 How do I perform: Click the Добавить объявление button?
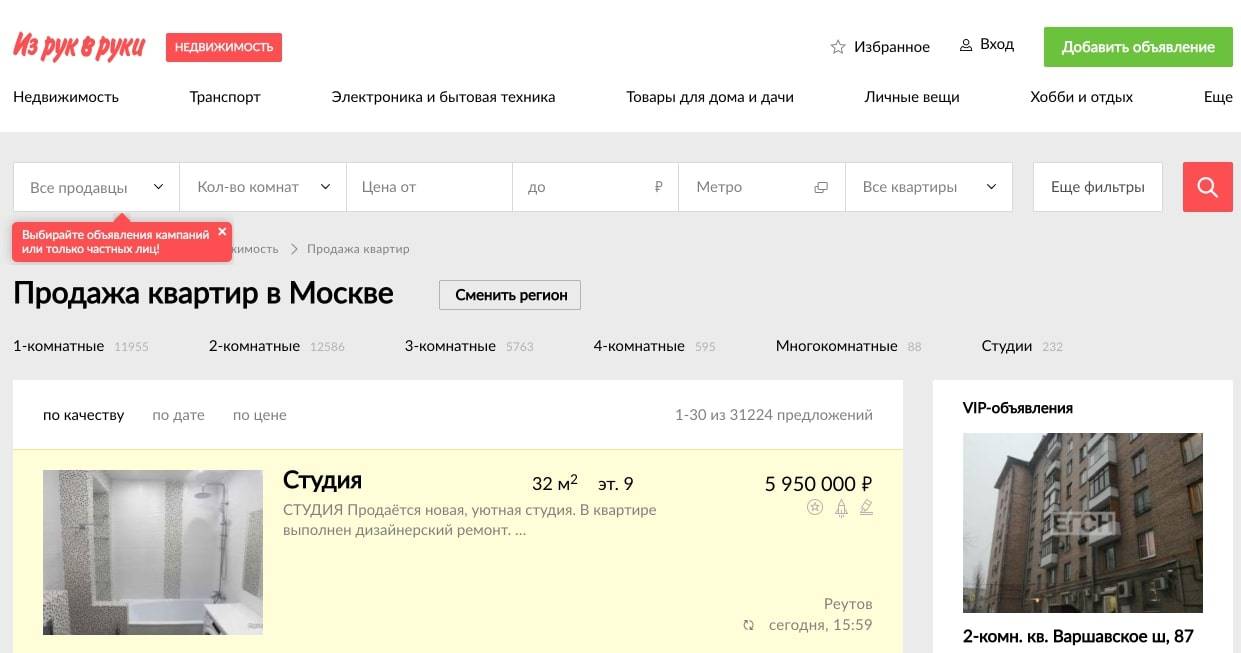pos(1138,47)
